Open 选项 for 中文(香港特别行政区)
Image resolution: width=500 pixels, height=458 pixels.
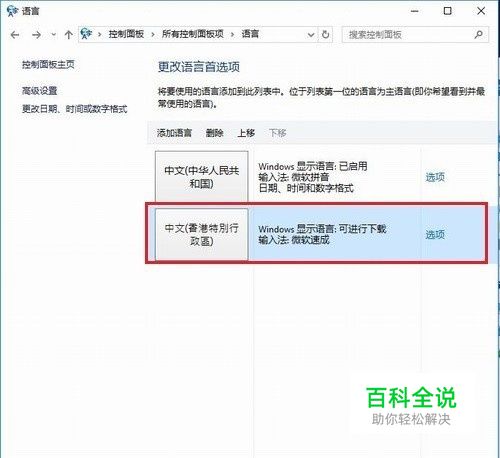point(435,235)
